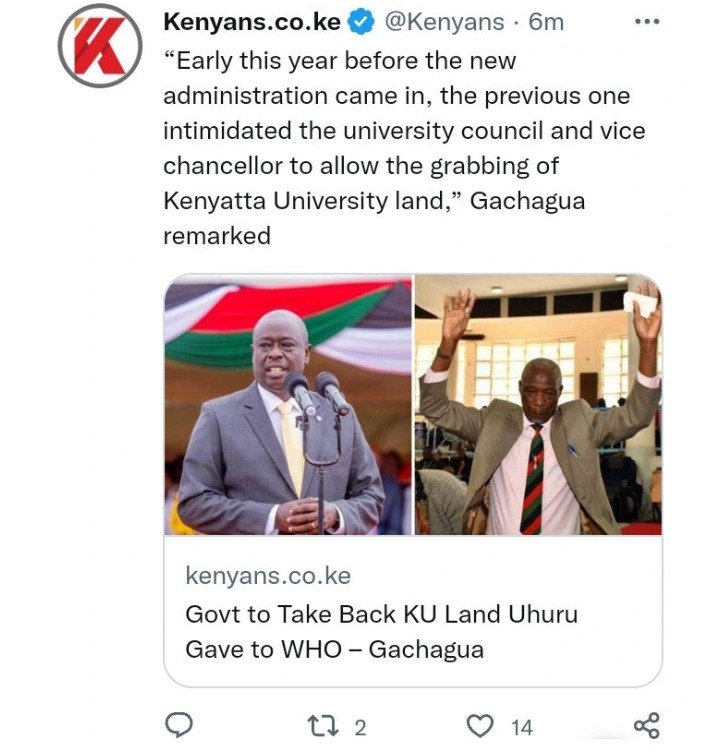
Task: Click the blue verified badge
Action: tap(361, 23)
